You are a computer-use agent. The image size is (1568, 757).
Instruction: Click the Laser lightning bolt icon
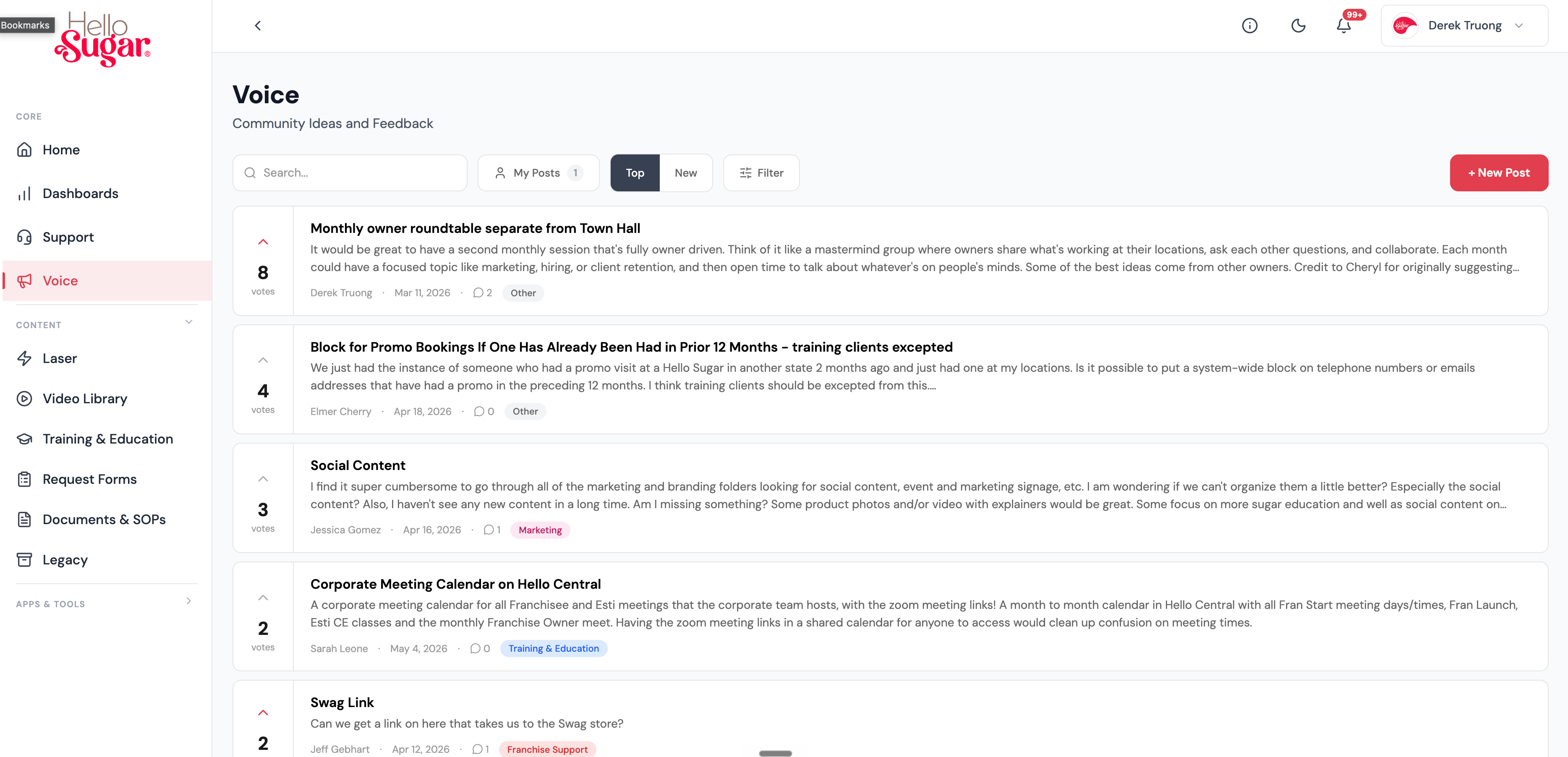coord(24,358)
